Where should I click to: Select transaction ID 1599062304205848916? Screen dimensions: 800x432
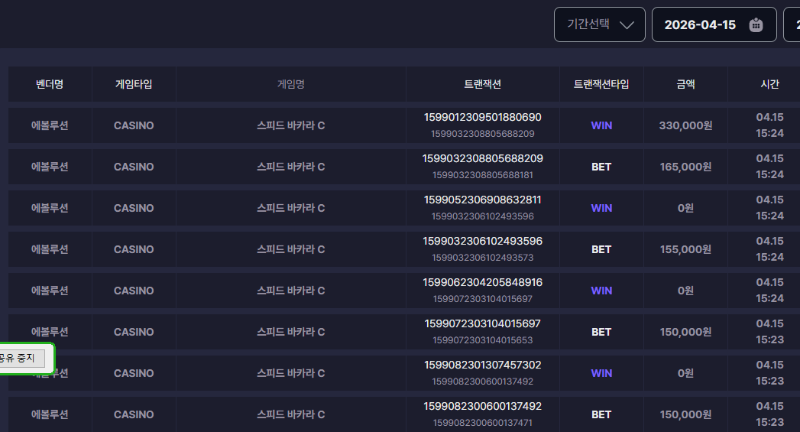482,282
